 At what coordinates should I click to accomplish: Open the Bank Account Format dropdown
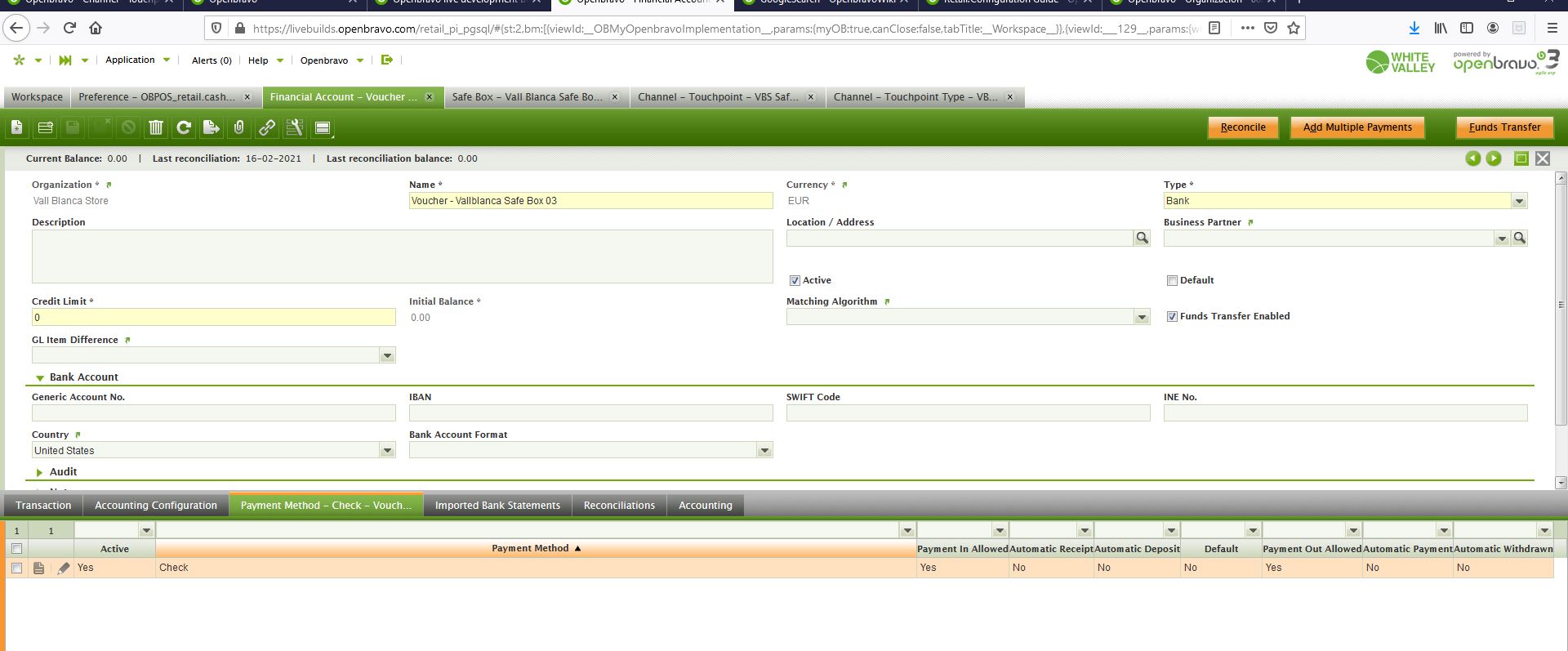764,450
